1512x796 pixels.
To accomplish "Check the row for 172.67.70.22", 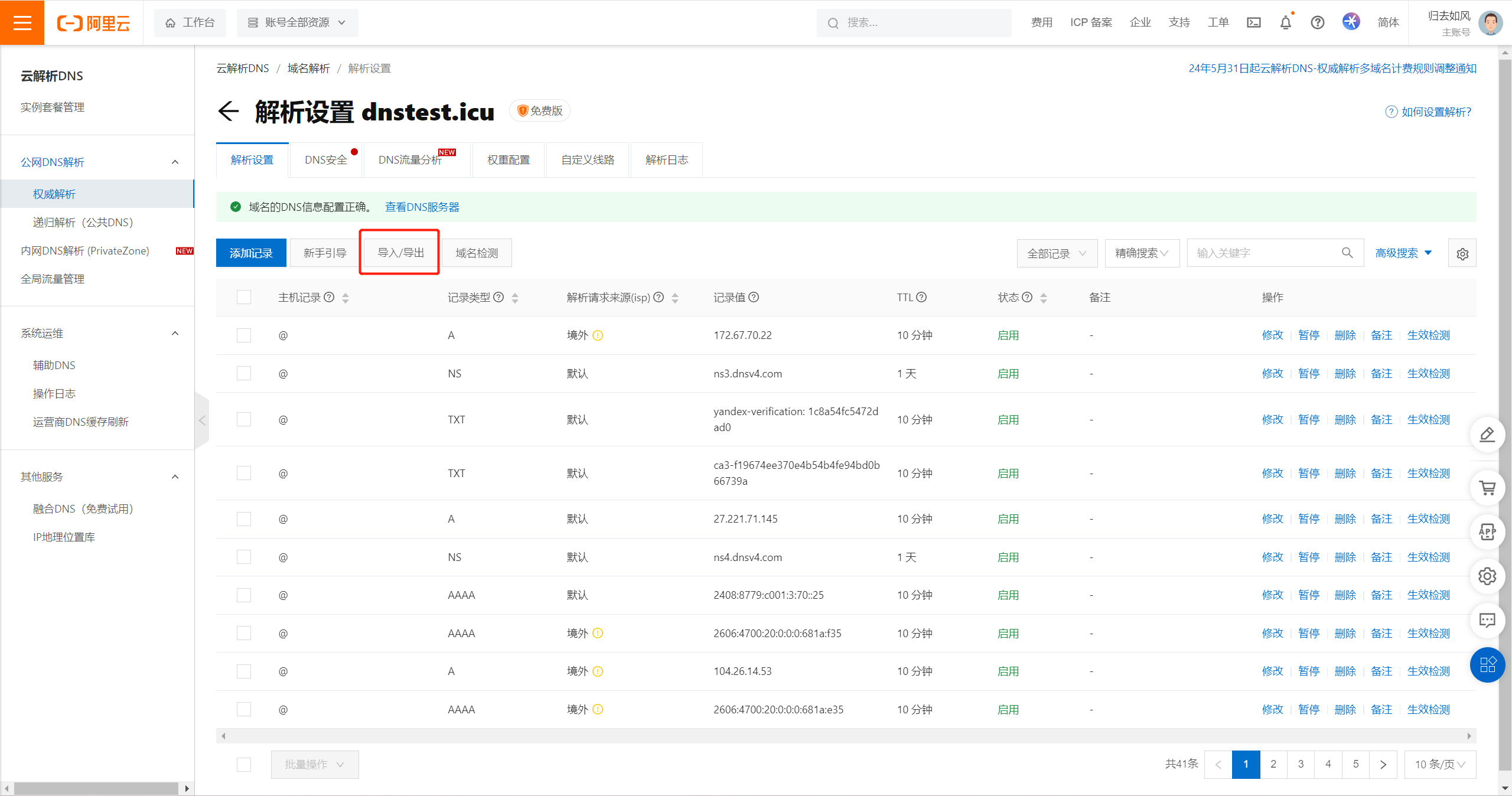I will tap(244, 335).
